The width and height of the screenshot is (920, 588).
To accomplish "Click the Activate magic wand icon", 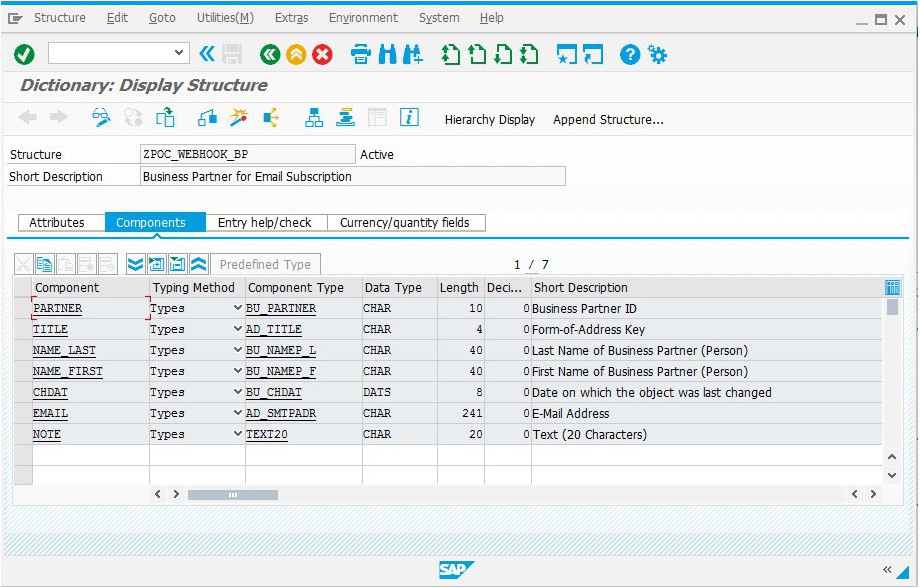I will point(239,117).
